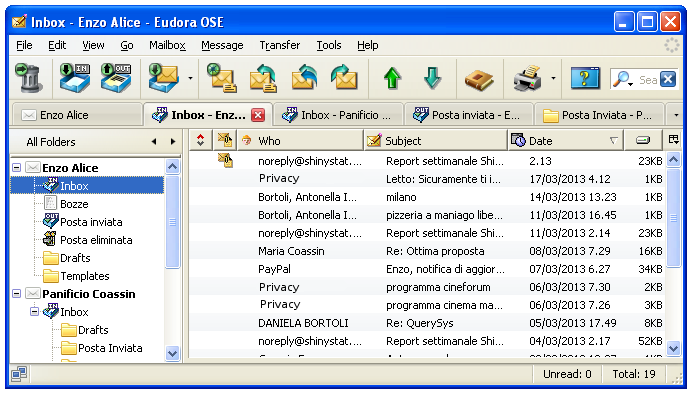692x394 pixels.
Task: Select Posta inviata folder under Enzo Alice
Action: (83, 222)
